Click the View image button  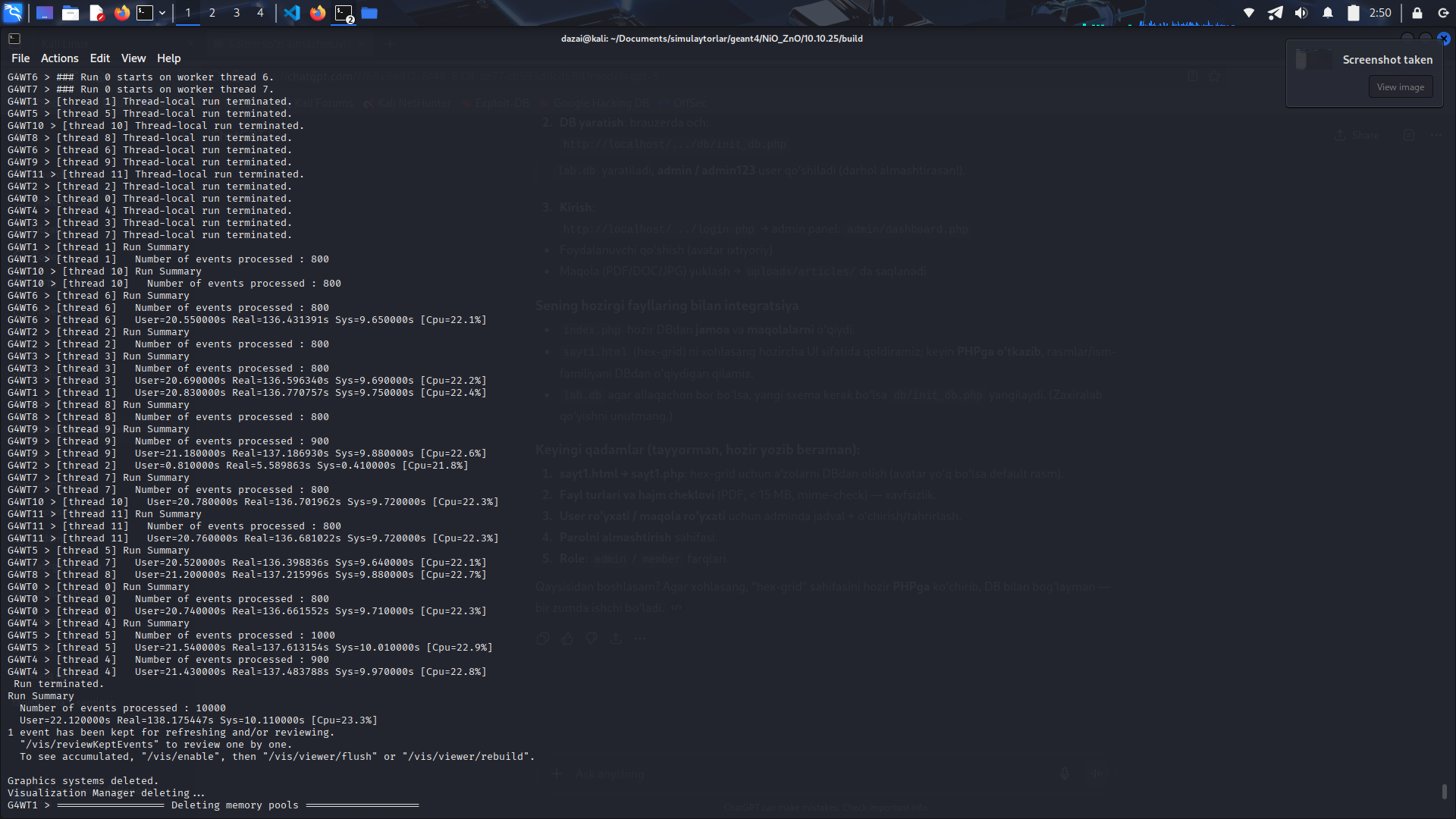pyautogui.click(x=1401, y=87)
